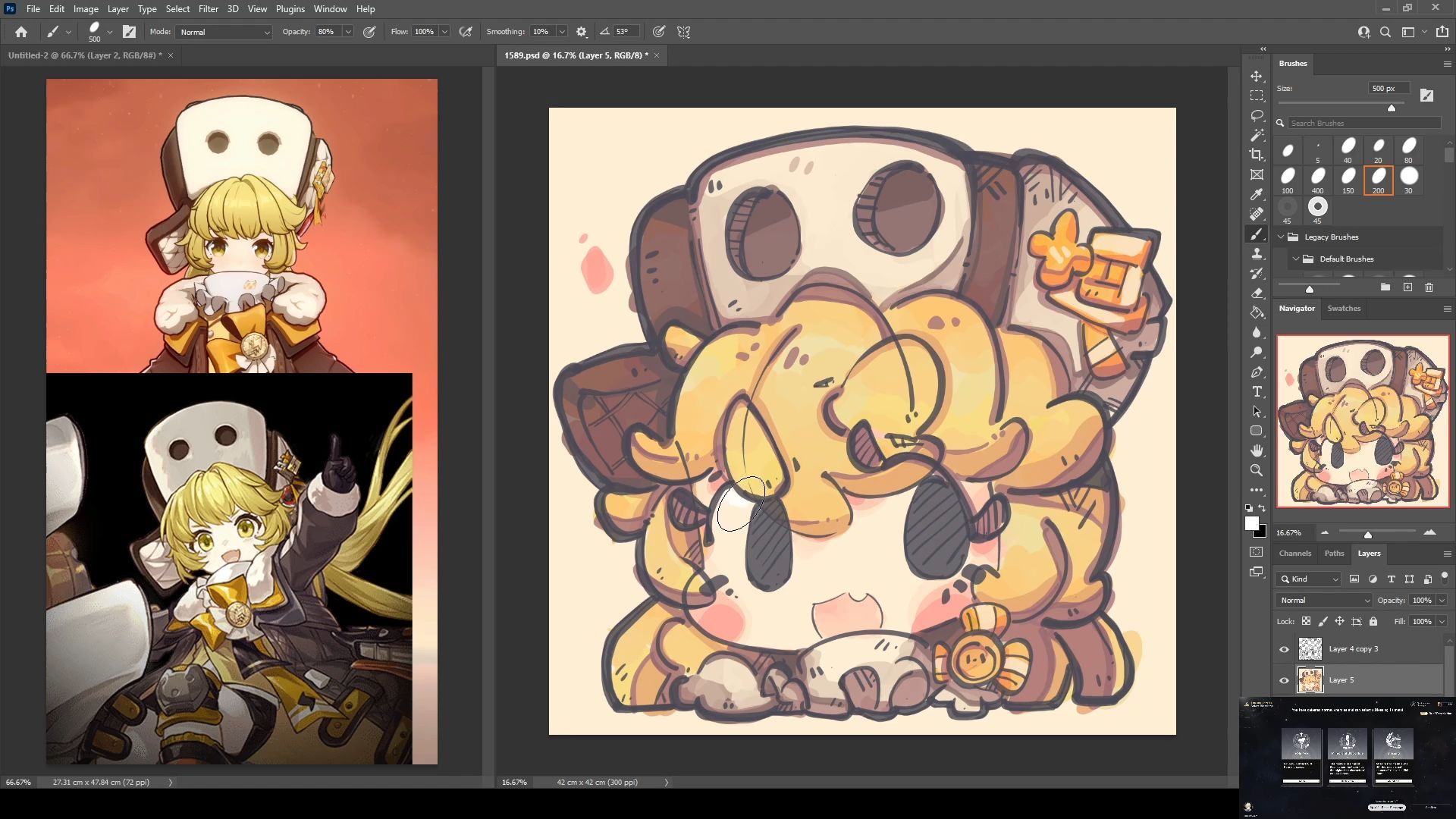Open the layer blend mode Normal dropdown
Screen dimensions: 1456x819
pos(1324,600)
